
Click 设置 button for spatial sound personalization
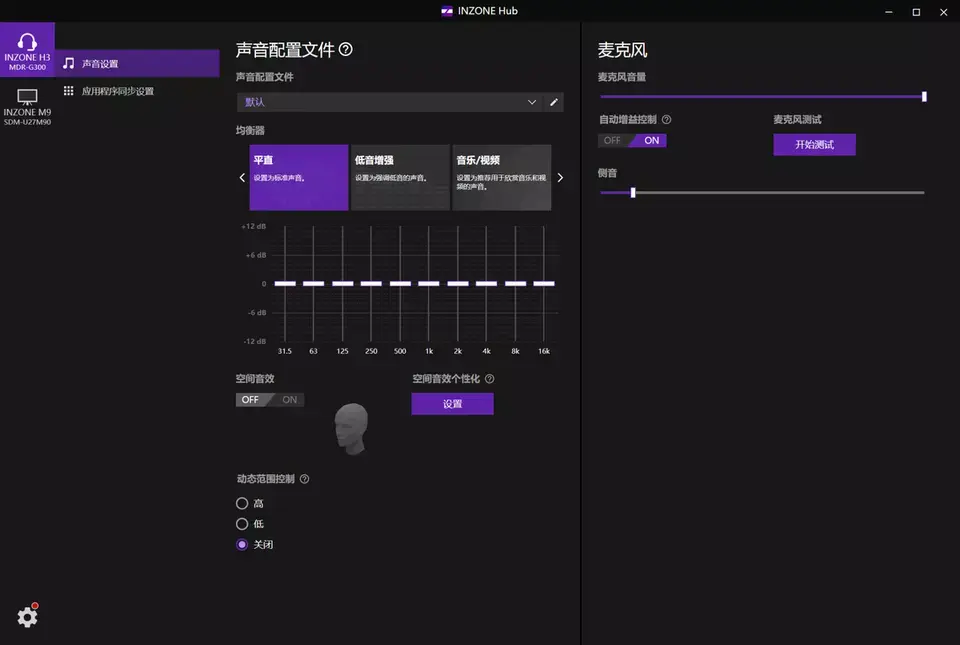pos(452,404)
